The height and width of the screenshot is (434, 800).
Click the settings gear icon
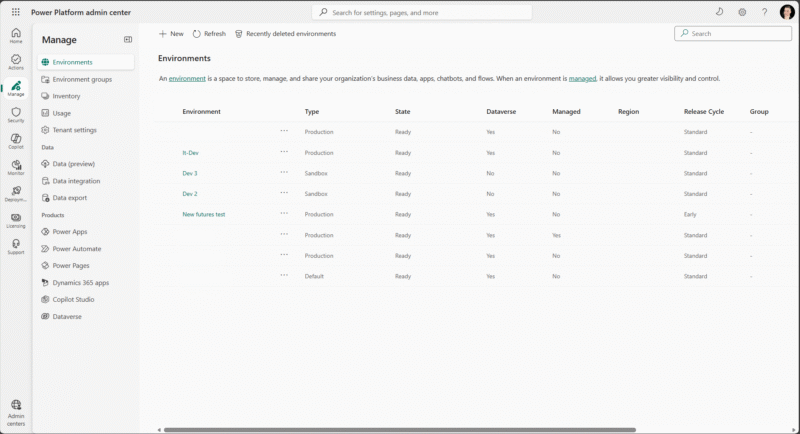pyautogui.click(x=742, y=12)
